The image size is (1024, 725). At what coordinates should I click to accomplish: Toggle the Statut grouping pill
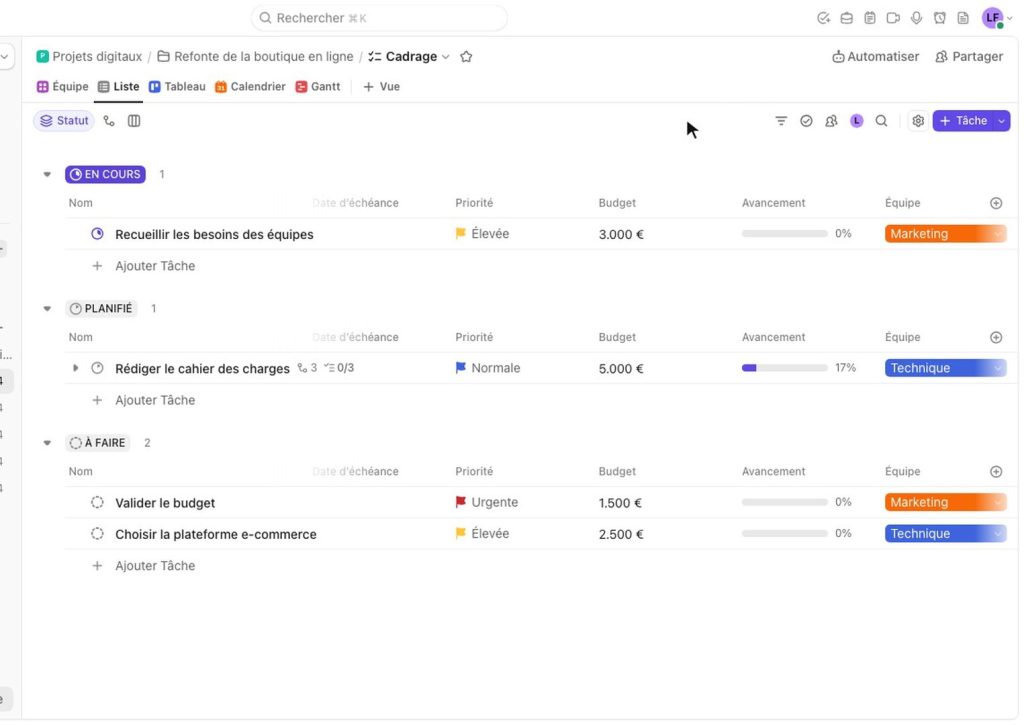pos(64,121)
